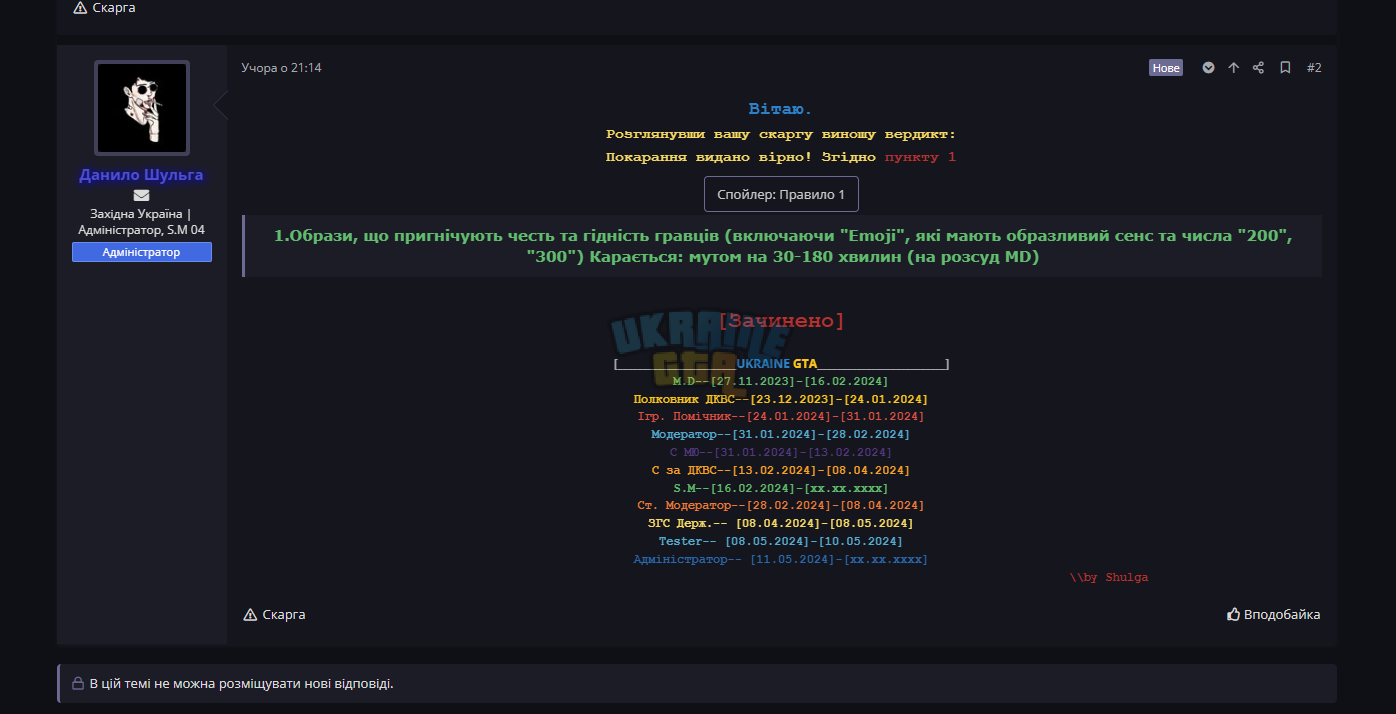The height and width of the screenshot is (714, 1396).
Task: Click the line 'Адміністратор-- [11.05.2024]-[xx.xx.xxxx]'
Action: [x=781, y=559]
